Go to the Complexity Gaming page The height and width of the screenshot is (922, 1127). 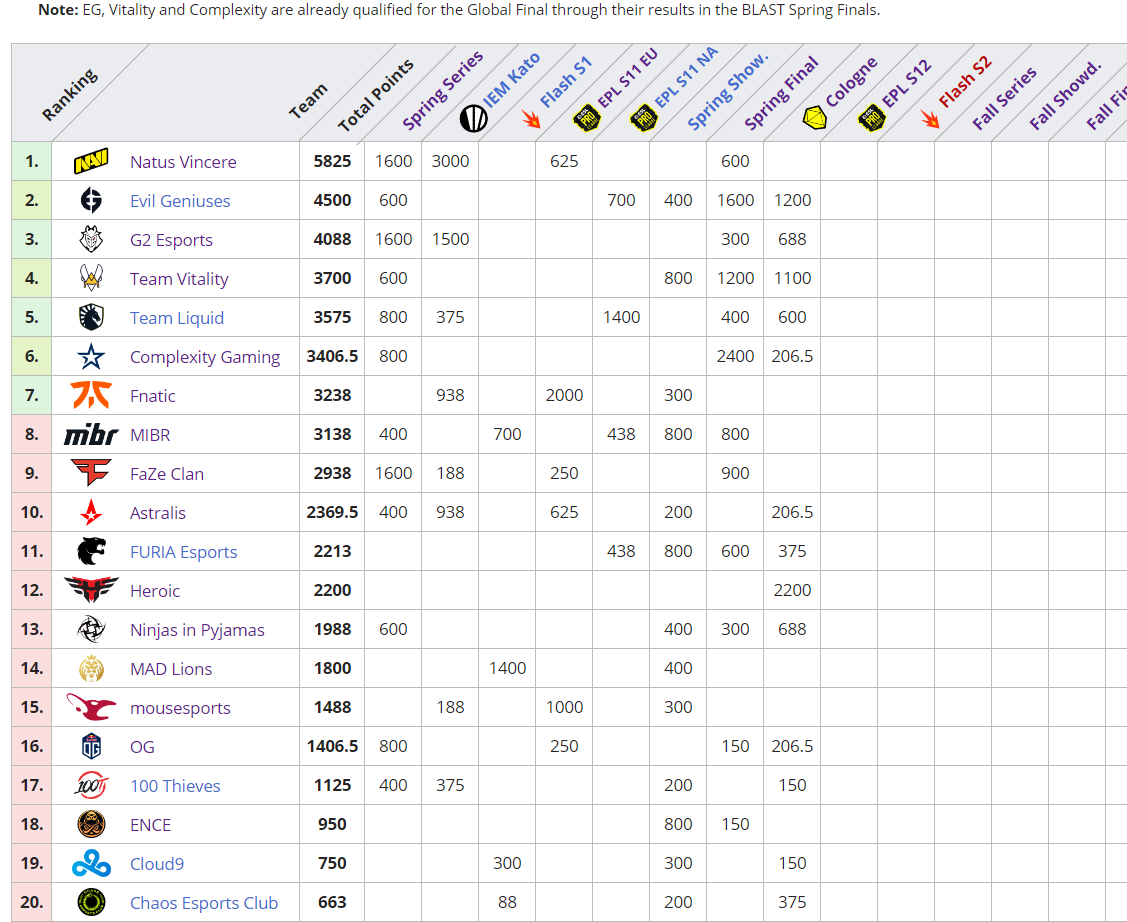pos(205,356)
